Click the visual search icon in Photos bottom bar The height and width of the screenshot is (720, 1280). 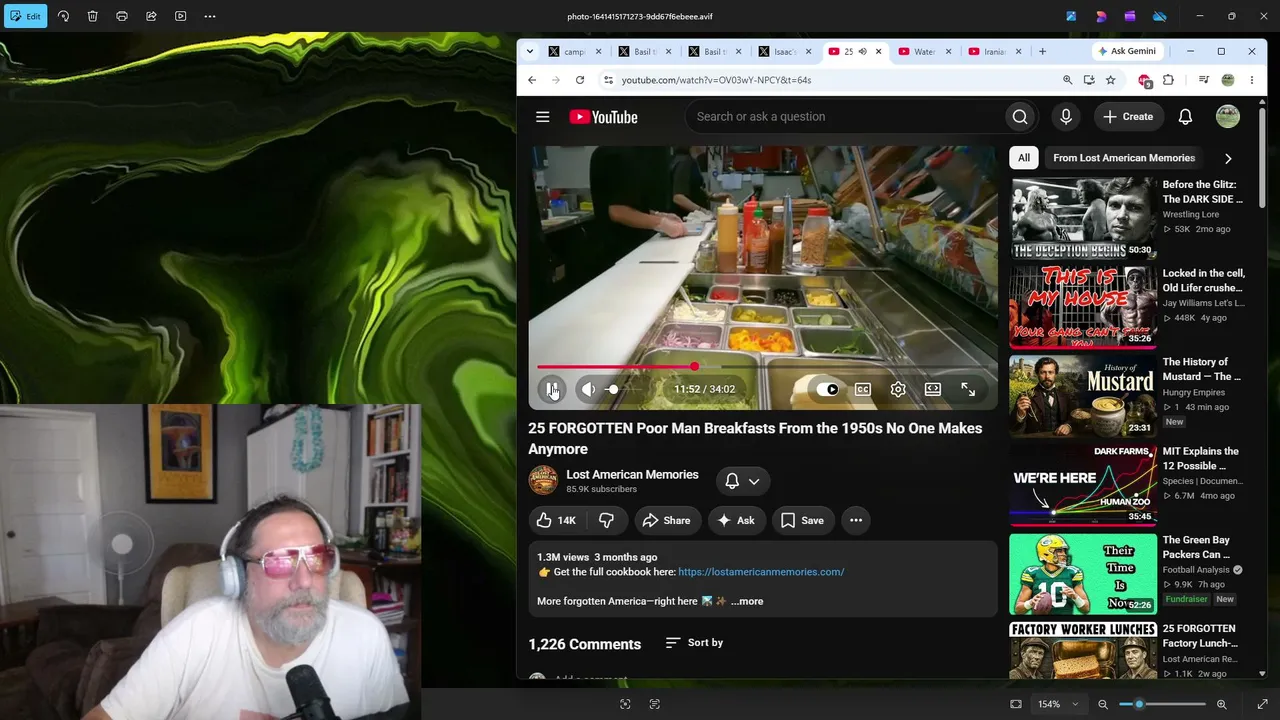tap(625, 704)
